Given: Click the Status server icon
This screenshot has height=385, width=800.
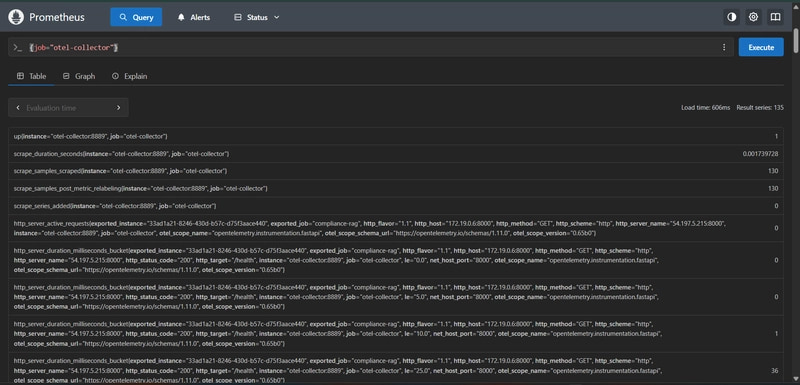Looking at the screenshot, I should (237, 17).
